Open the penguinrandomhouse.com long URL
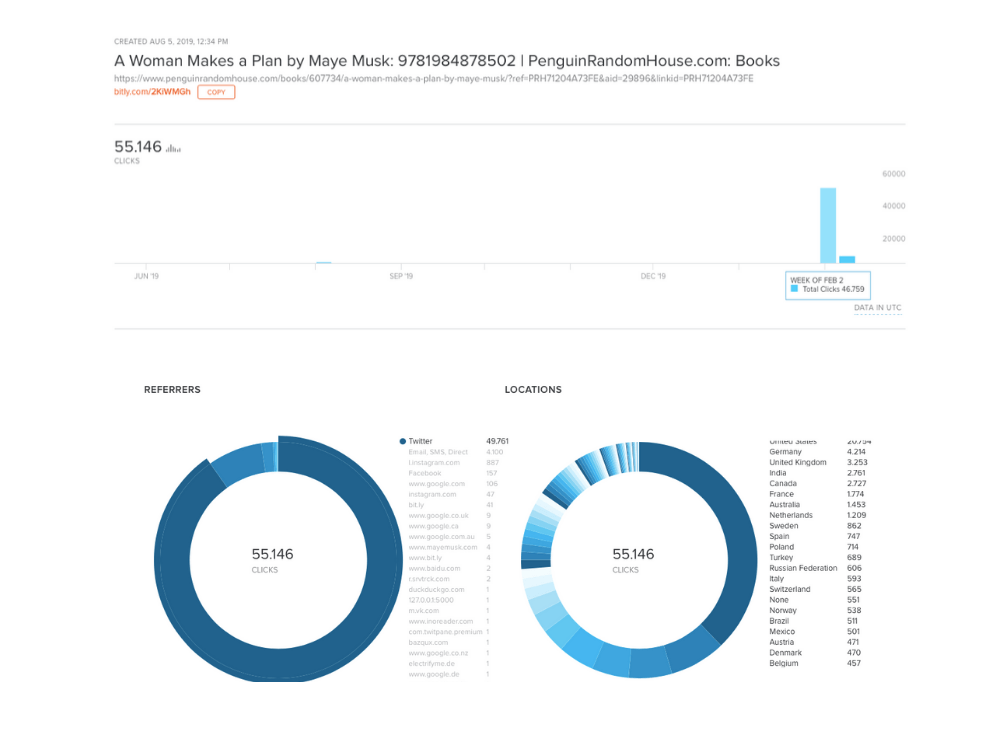 coord(433,78)
